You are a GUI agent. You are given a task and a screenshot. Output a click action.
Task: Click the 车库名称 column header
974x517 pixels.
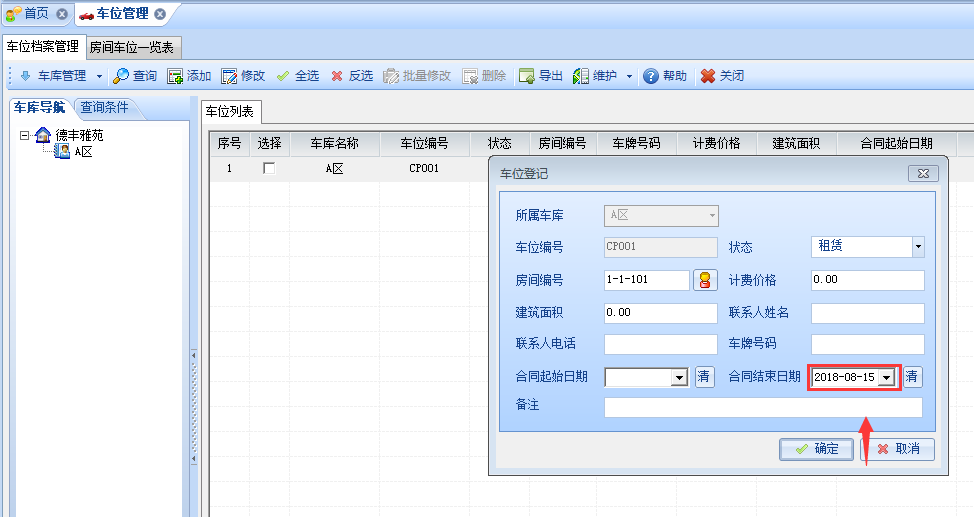[x=335, y=144]
